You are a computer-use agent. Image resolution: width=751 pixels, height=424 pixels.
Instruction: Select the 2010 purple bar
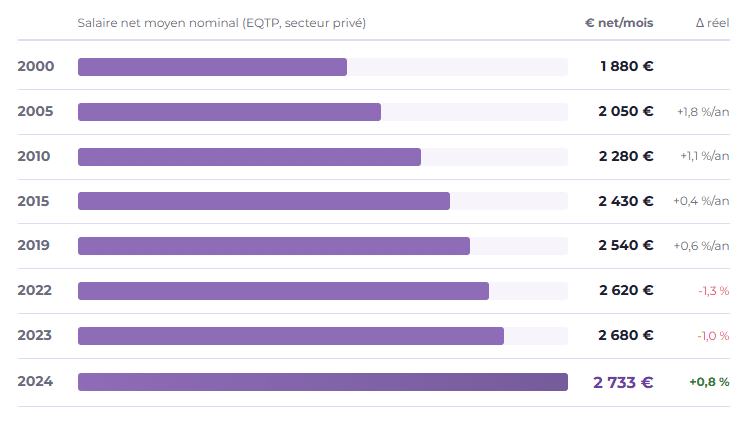pyautogui.click(x=250, y=157)
